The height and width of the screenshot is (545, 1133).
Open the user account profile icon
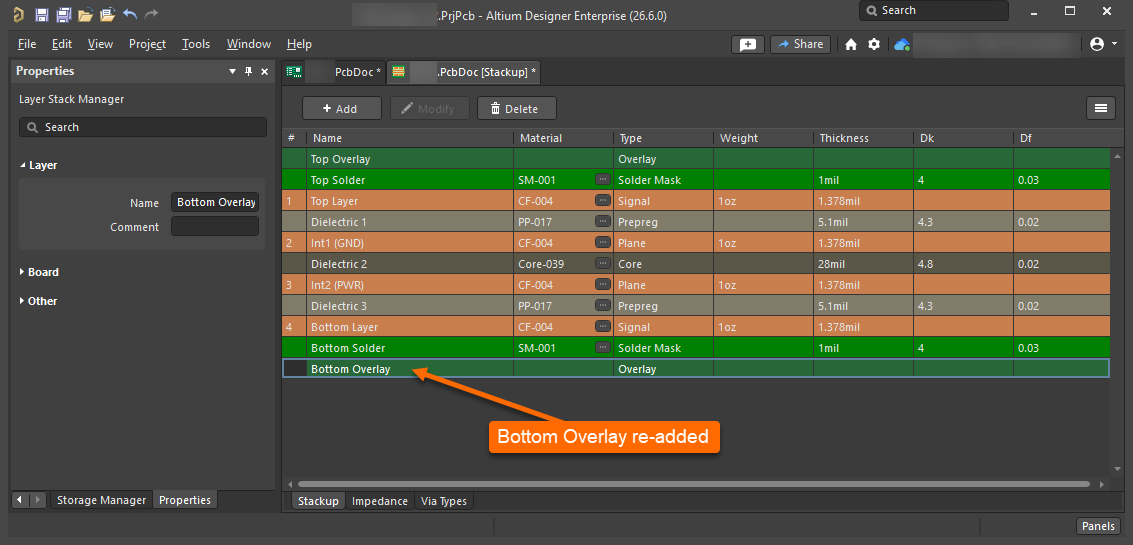tap(1097, 44)
